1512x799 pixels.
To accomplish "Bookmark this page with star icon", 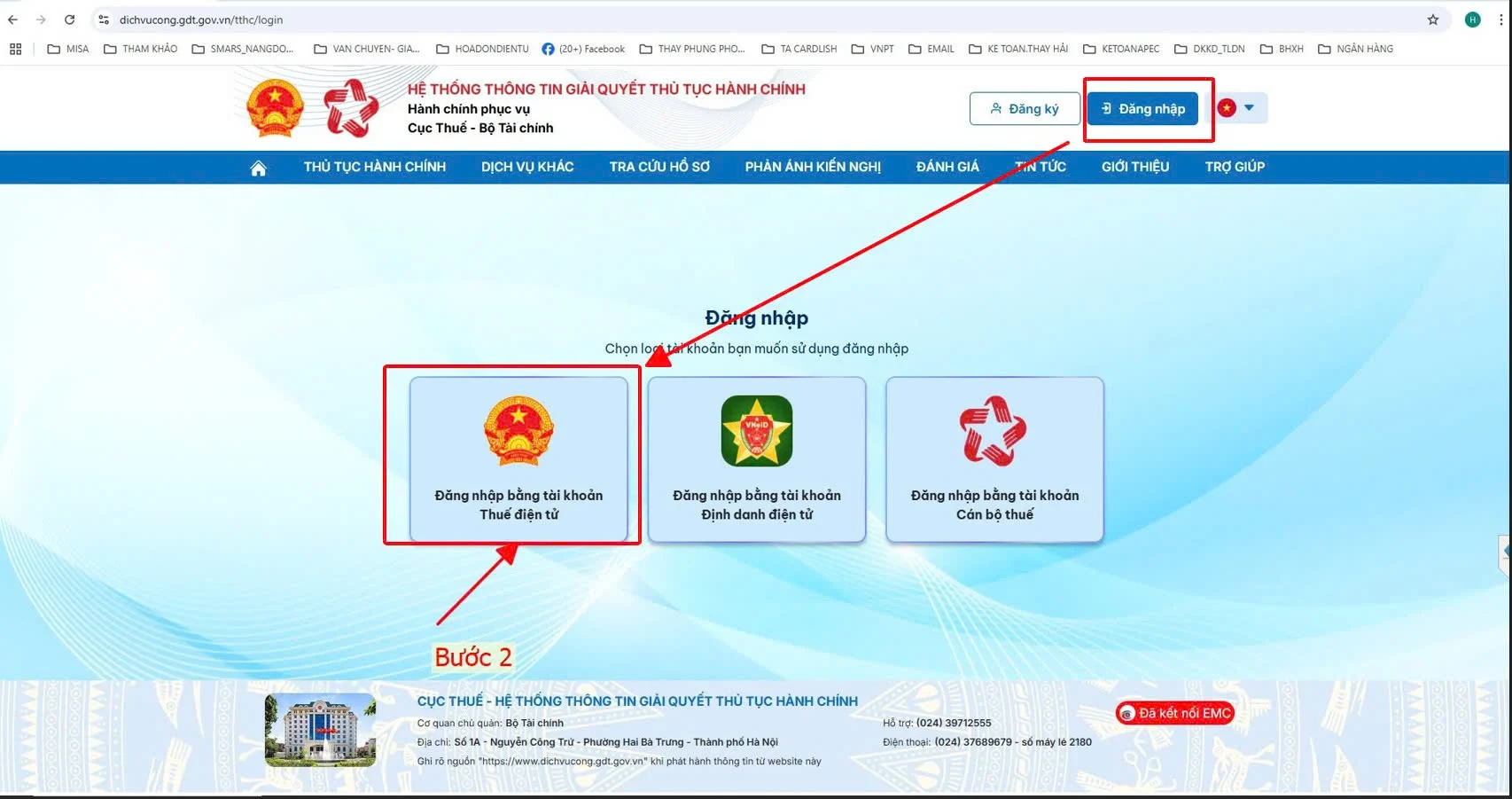I will click(x=1433, y=20).
